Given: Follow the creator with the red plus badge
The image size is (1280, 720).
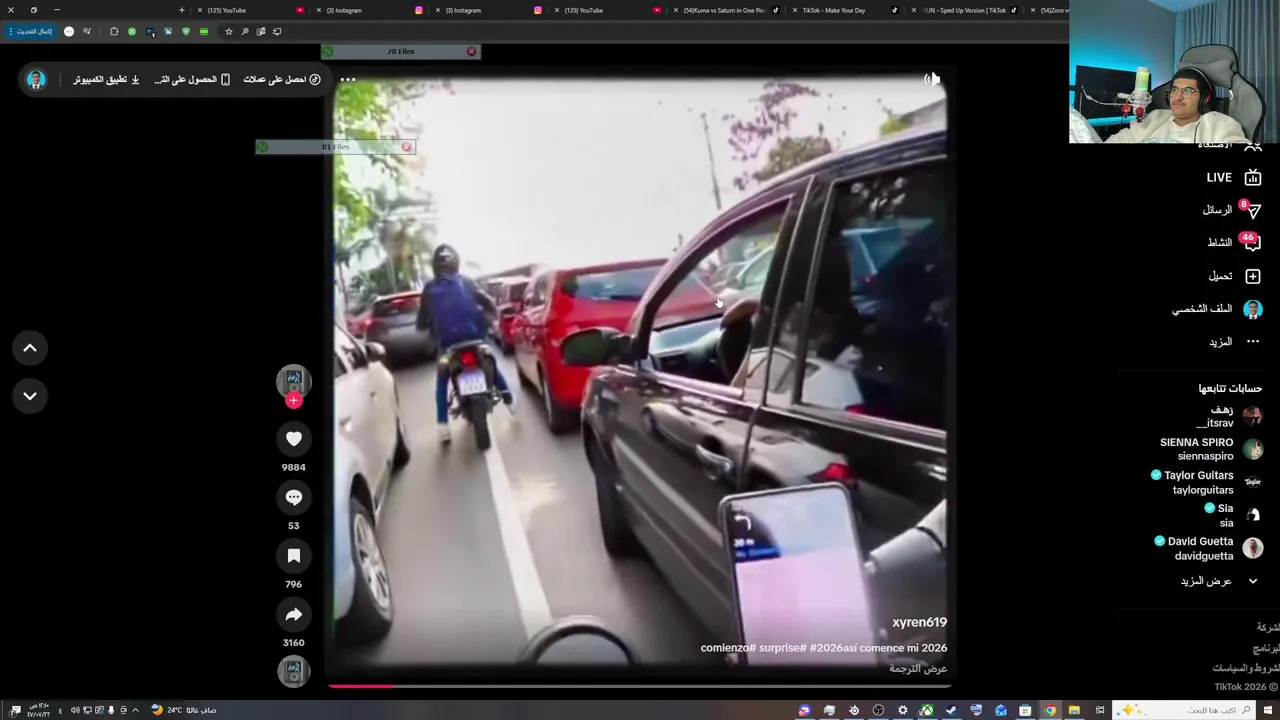Looking at the screenshot, I should point(294,400).
